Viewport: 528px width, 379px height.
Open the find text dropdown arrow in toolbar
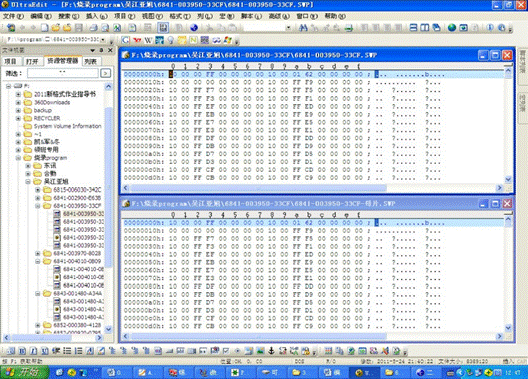coord(288,28)
